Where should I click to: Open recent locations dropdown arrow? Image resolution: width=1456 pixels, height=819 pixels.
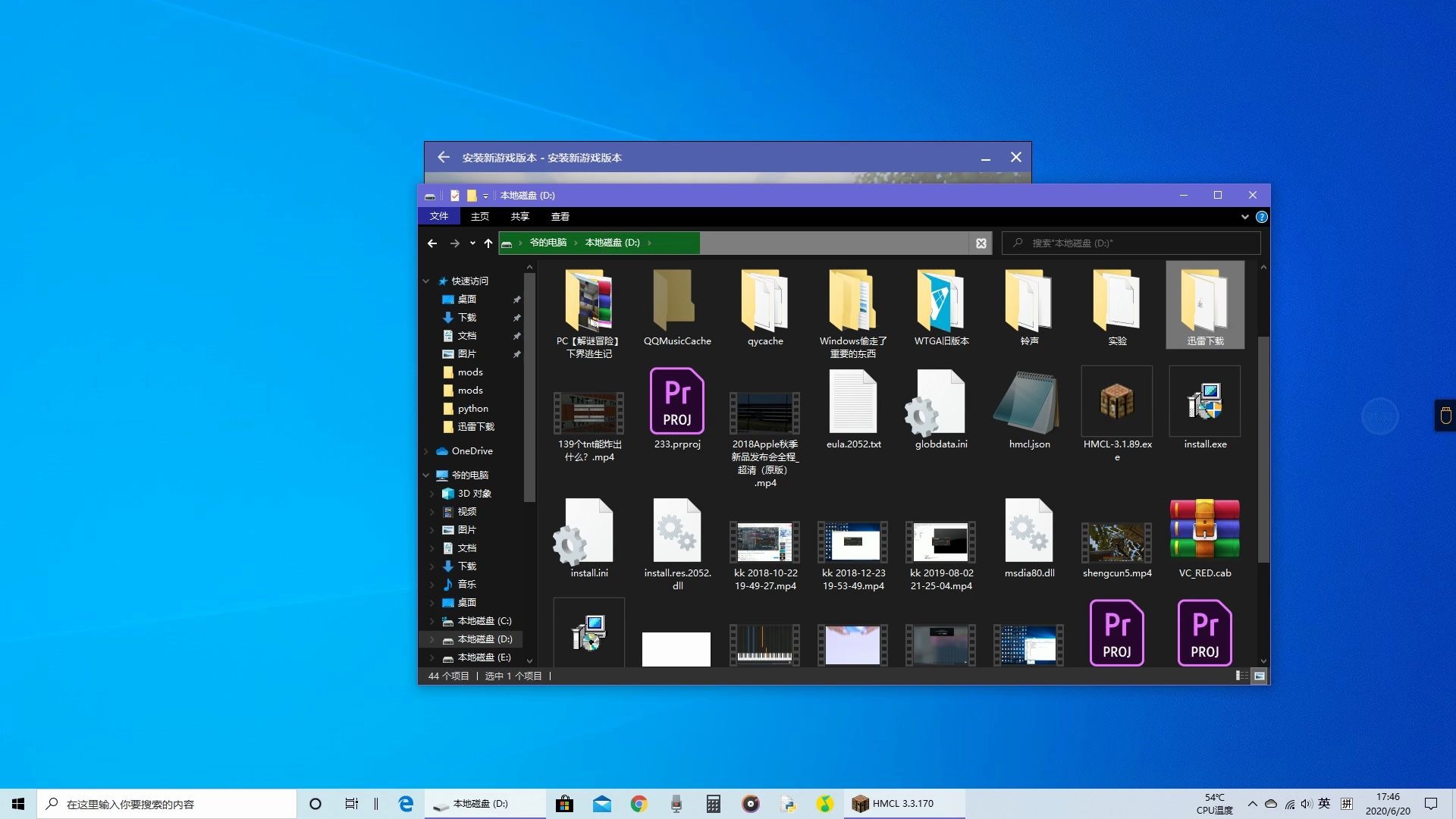[x=472, y=243]
